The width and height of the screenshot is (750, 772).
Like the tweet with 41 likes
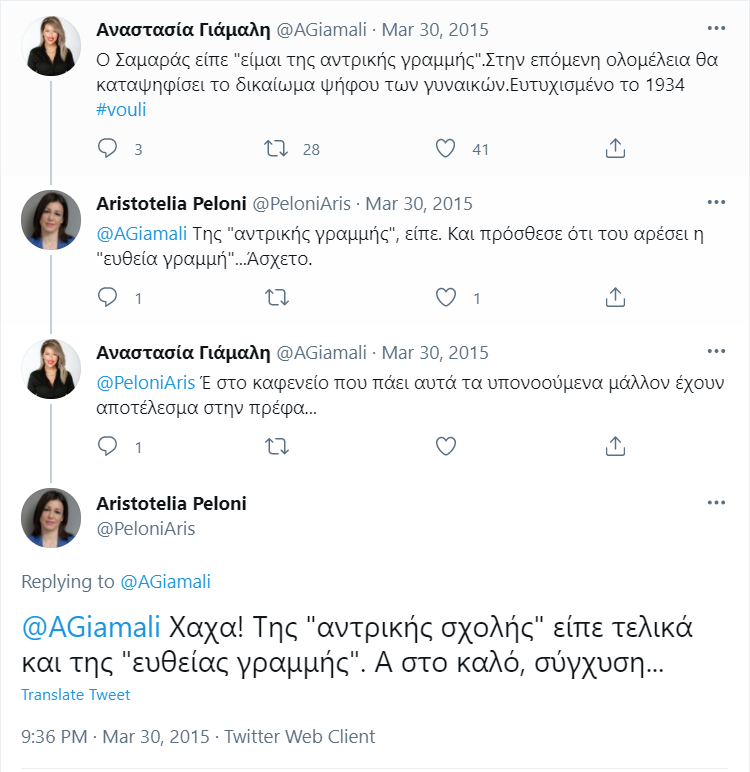[x=446, y=149]
